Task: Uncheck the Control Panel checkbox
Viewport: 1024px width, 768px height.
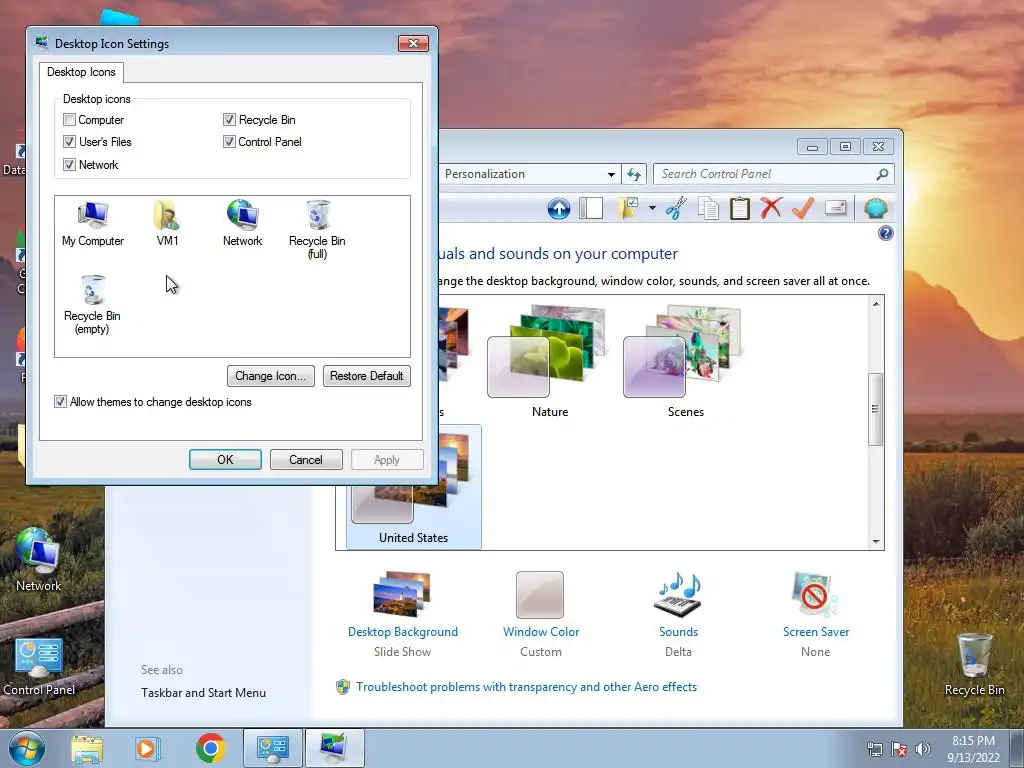Action: [x=229, y=142]
